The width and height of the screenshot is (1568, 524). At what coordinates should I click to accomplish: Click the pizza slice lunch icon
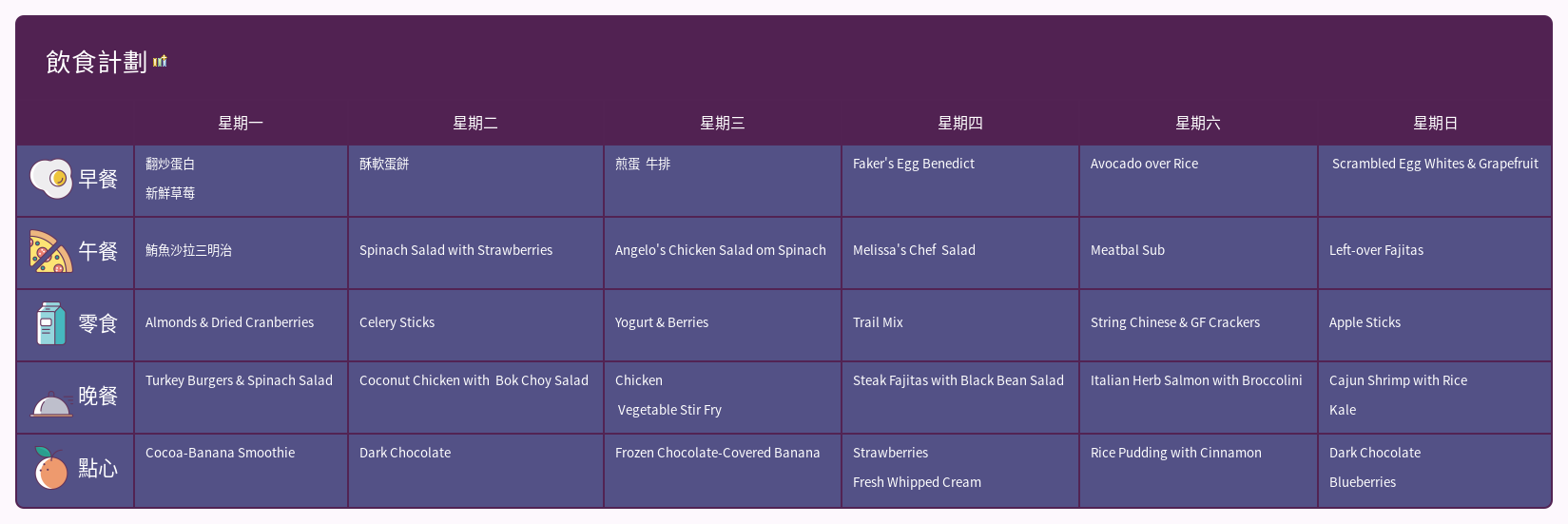pos(50,251)
